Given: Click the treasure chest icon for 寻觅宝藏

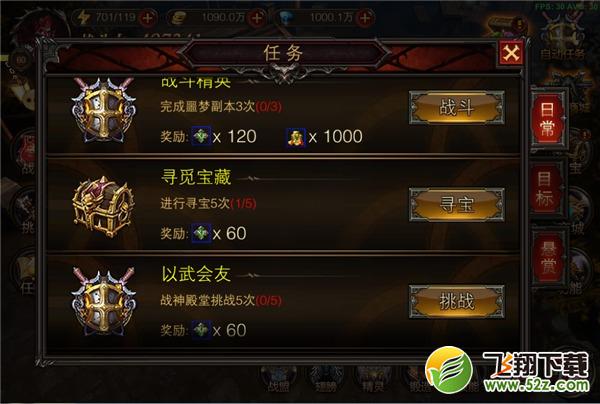Looking at the screenshot, I should pos(104,207).
